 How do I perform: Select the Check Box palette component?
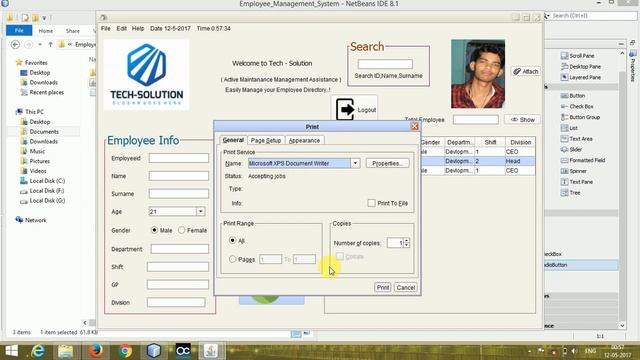[x=577, y=106]
